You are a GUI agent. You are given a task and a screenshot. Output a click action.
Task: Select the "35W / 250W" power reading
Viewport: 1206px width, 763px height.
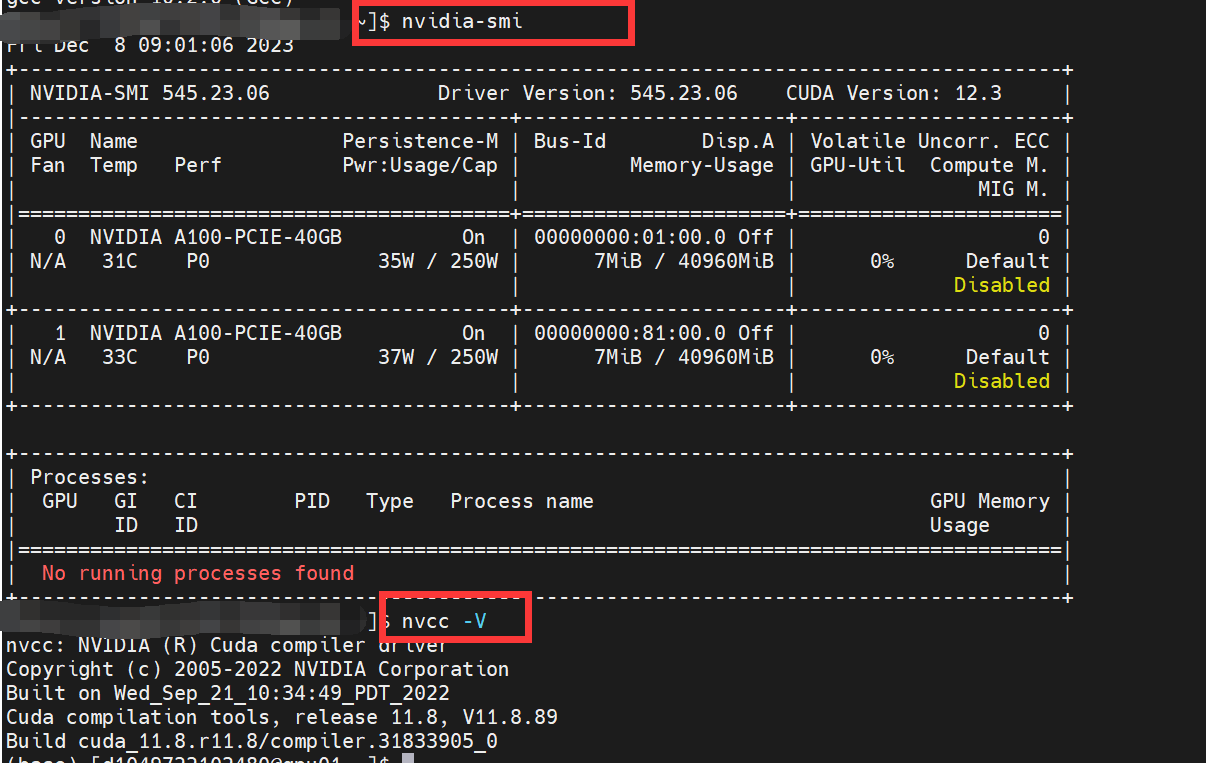tap(438, 261)
